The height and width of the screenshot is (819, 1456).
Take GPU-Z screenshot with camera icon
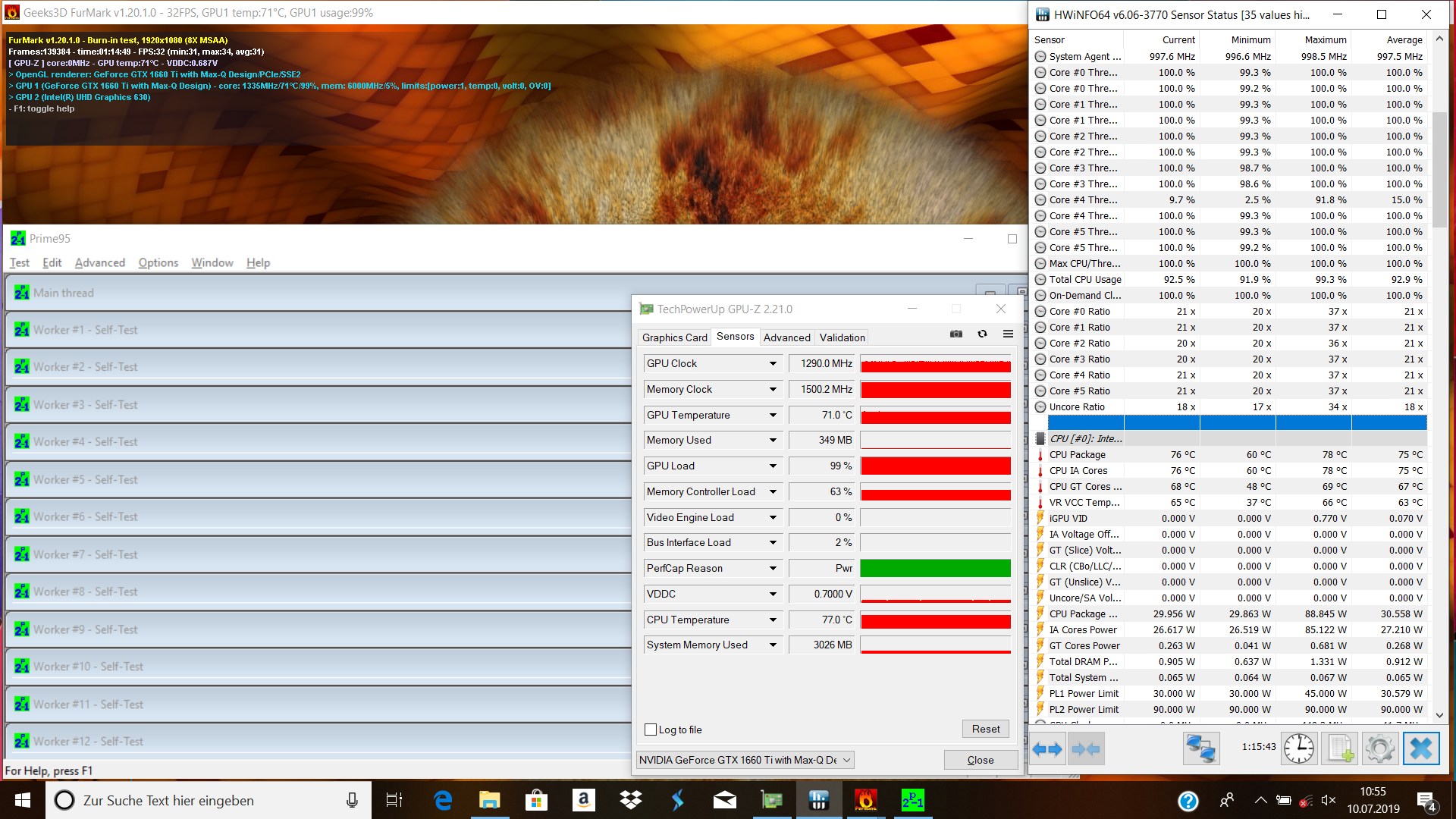point(956,334)
